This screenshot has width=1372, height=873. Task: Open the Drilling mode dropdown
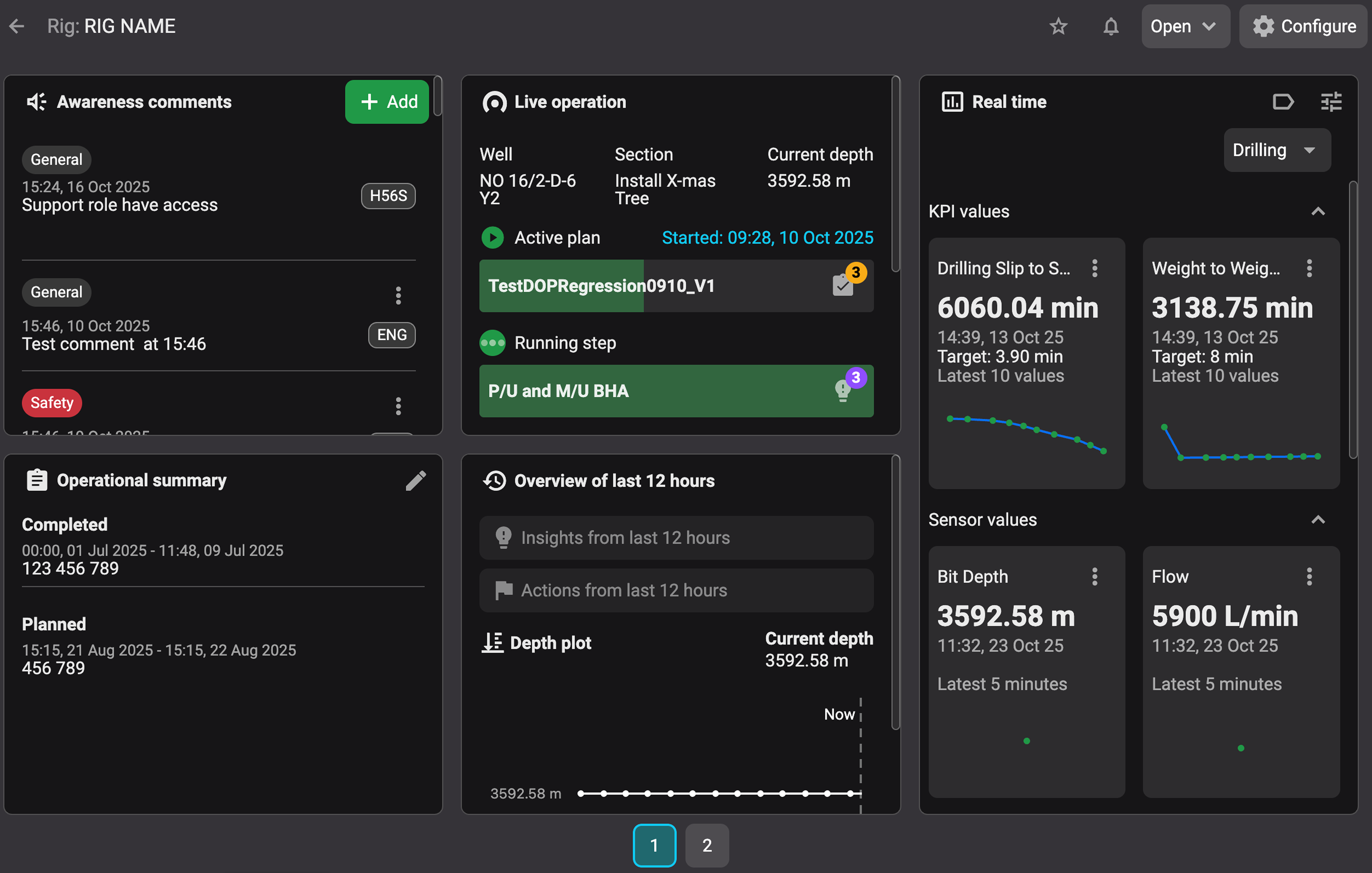tap(1276, 150)
